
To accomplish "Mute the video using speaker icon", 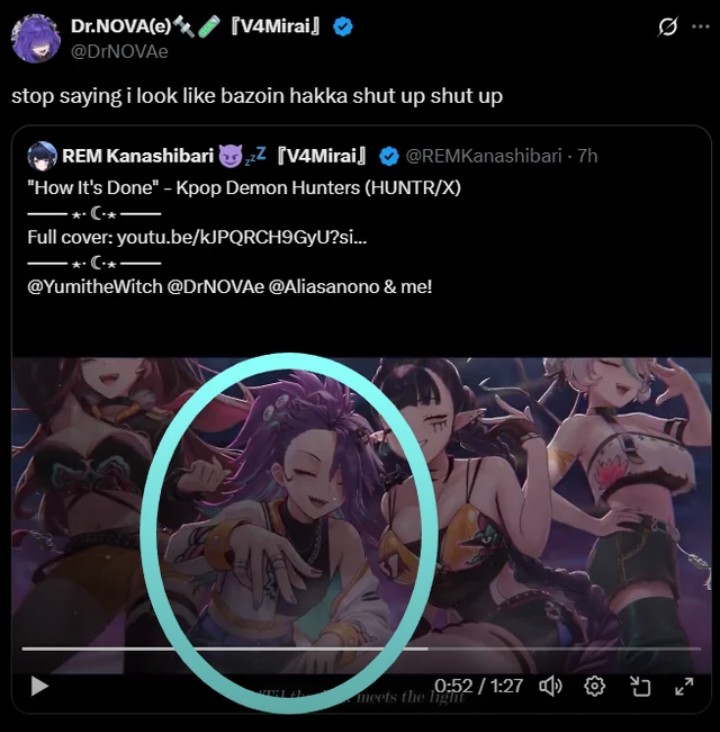I will [x=551, y=686].
